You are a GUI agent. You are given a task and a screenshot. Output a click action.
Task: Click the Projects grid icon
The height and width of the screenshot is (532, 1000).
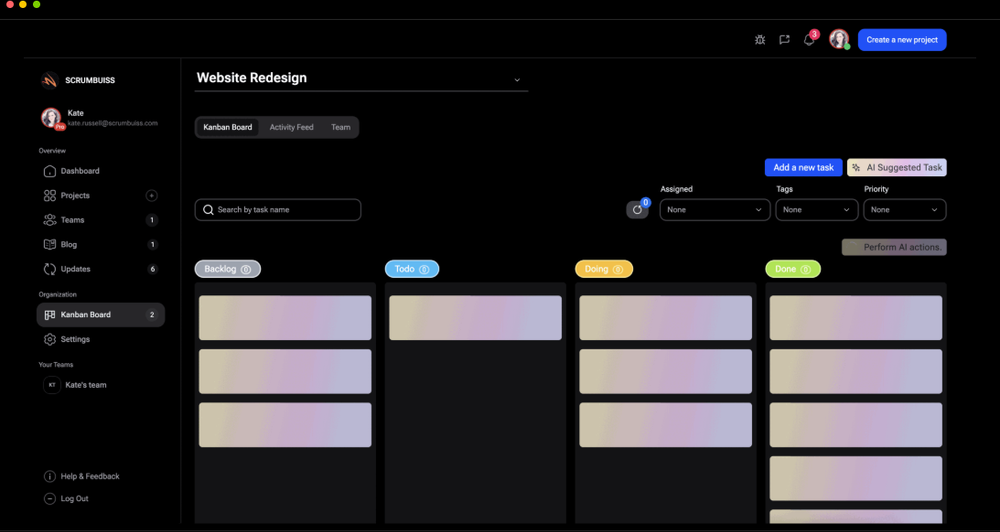coord(50,196)
